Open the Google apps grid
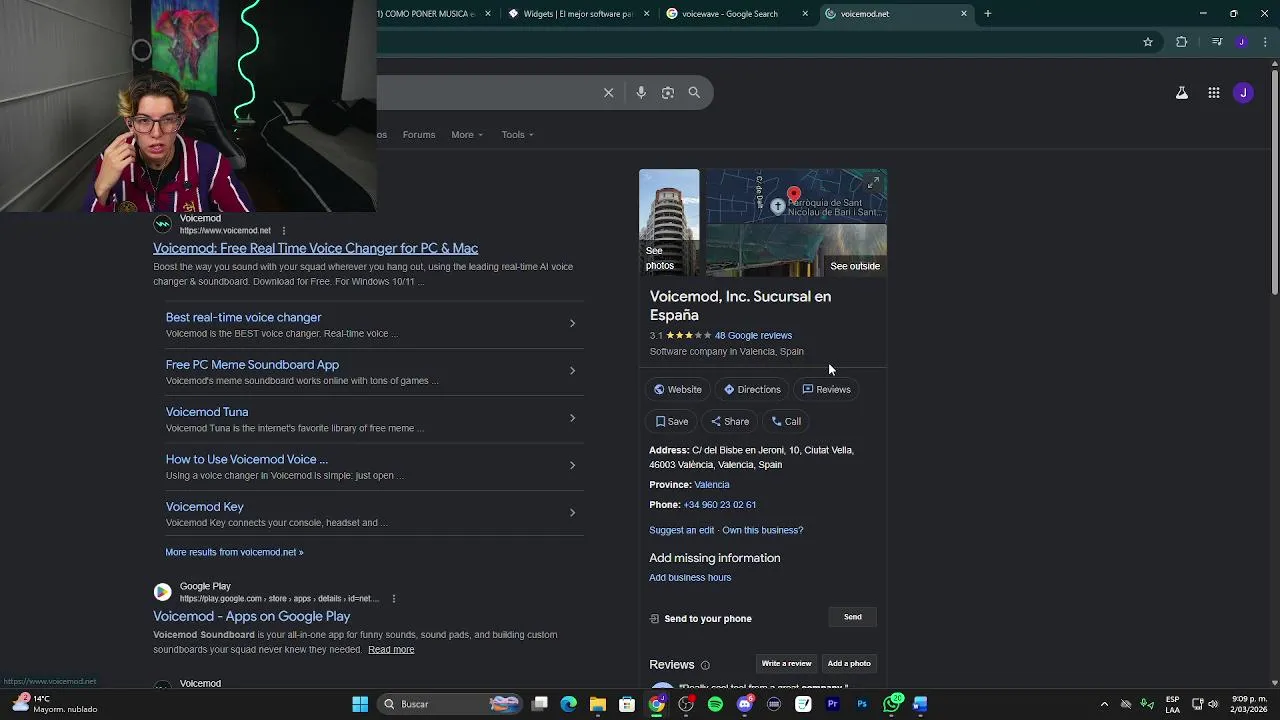 tap(1213, 93)
